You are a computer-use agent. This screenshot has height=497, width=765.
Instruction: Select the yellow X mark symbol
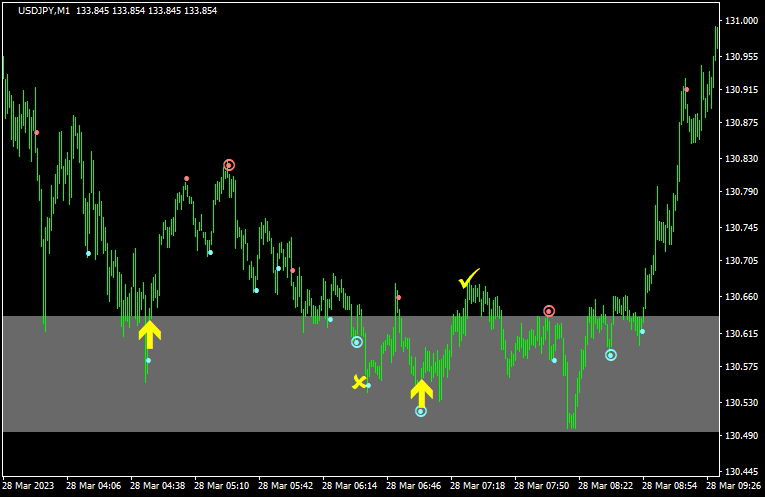click(358, 381)
